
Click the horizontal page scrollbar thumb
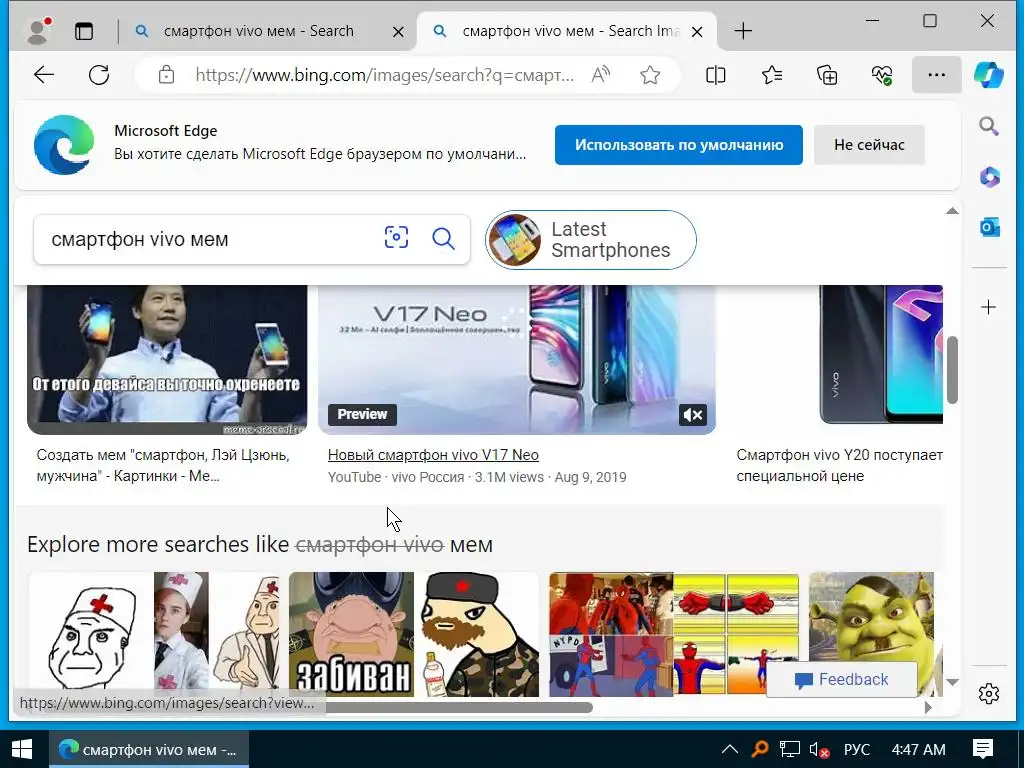[459, 707]
